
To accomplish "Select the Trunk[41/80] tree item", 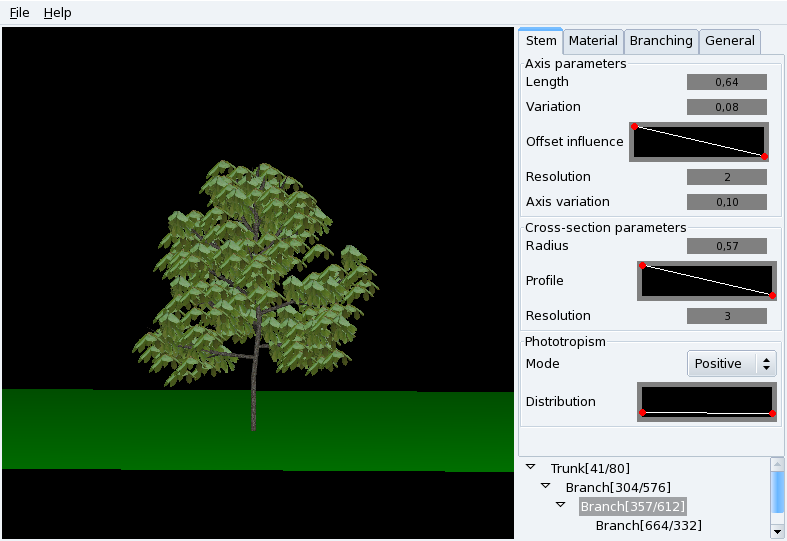I will click(590, 469).
